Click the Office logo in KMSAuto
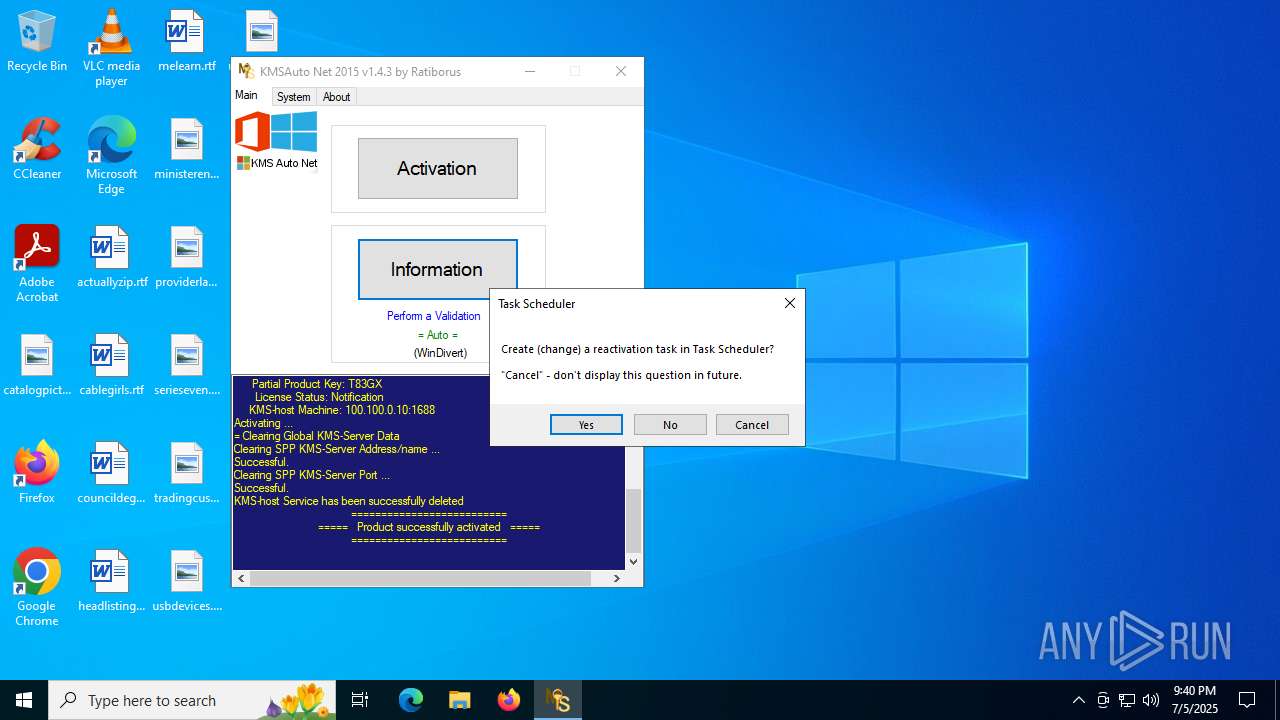 point(252,131)
